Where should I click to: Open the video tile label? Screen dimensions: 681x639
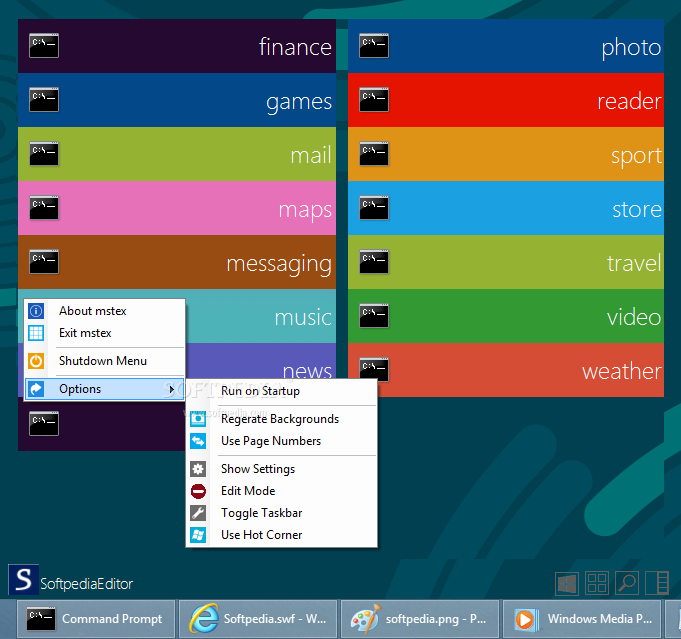635,317
